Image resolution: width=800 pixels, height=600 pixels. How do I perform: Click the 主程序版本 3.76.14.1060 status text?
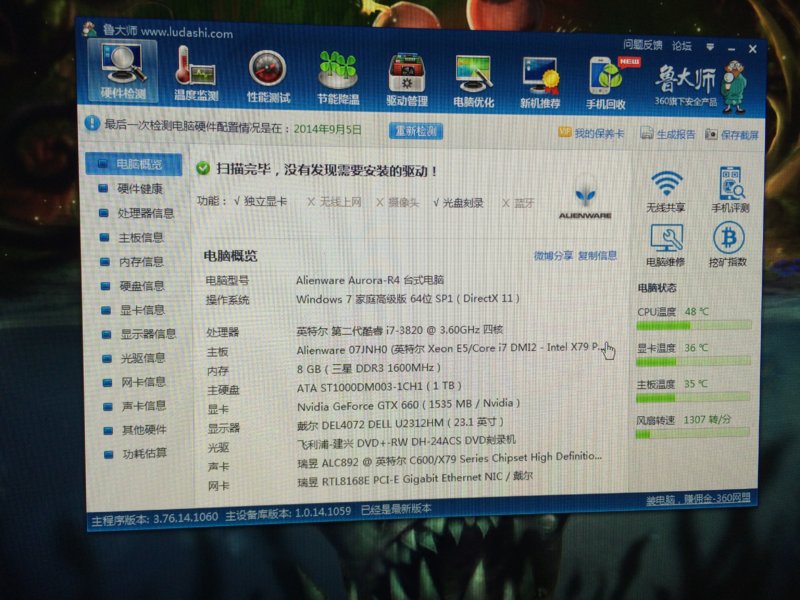[x=155, y=518]
